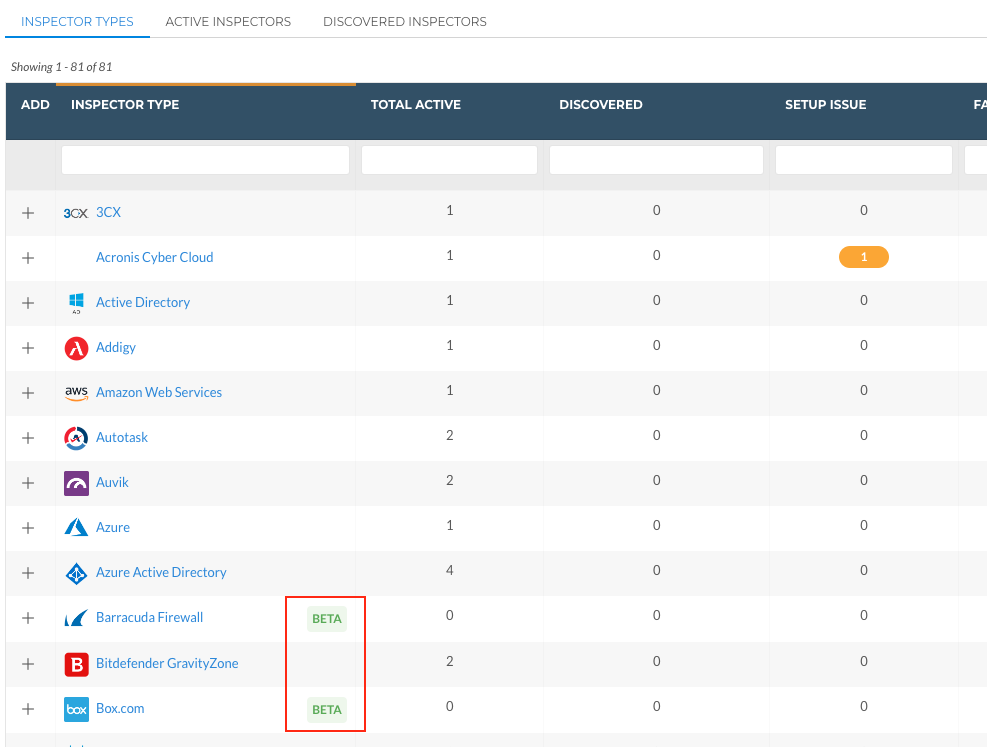Open the Amazon Web Services link

click(159, 393)
